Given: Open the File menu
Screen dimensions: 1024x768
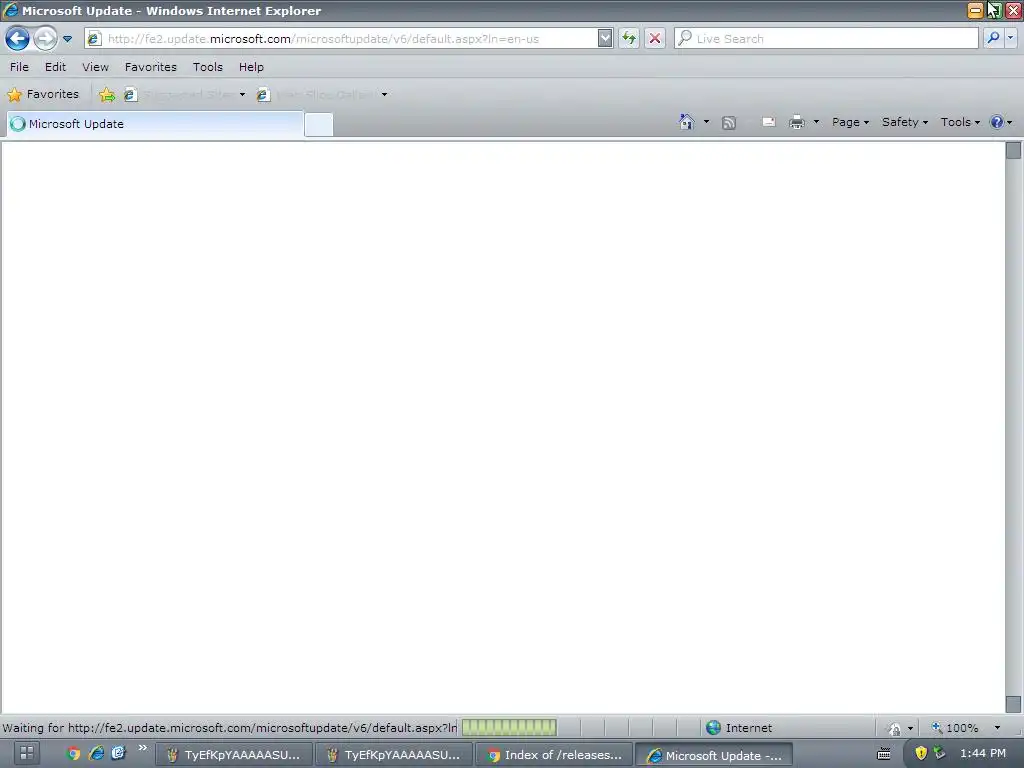Looking at the screenshot, I should (19, 67).
